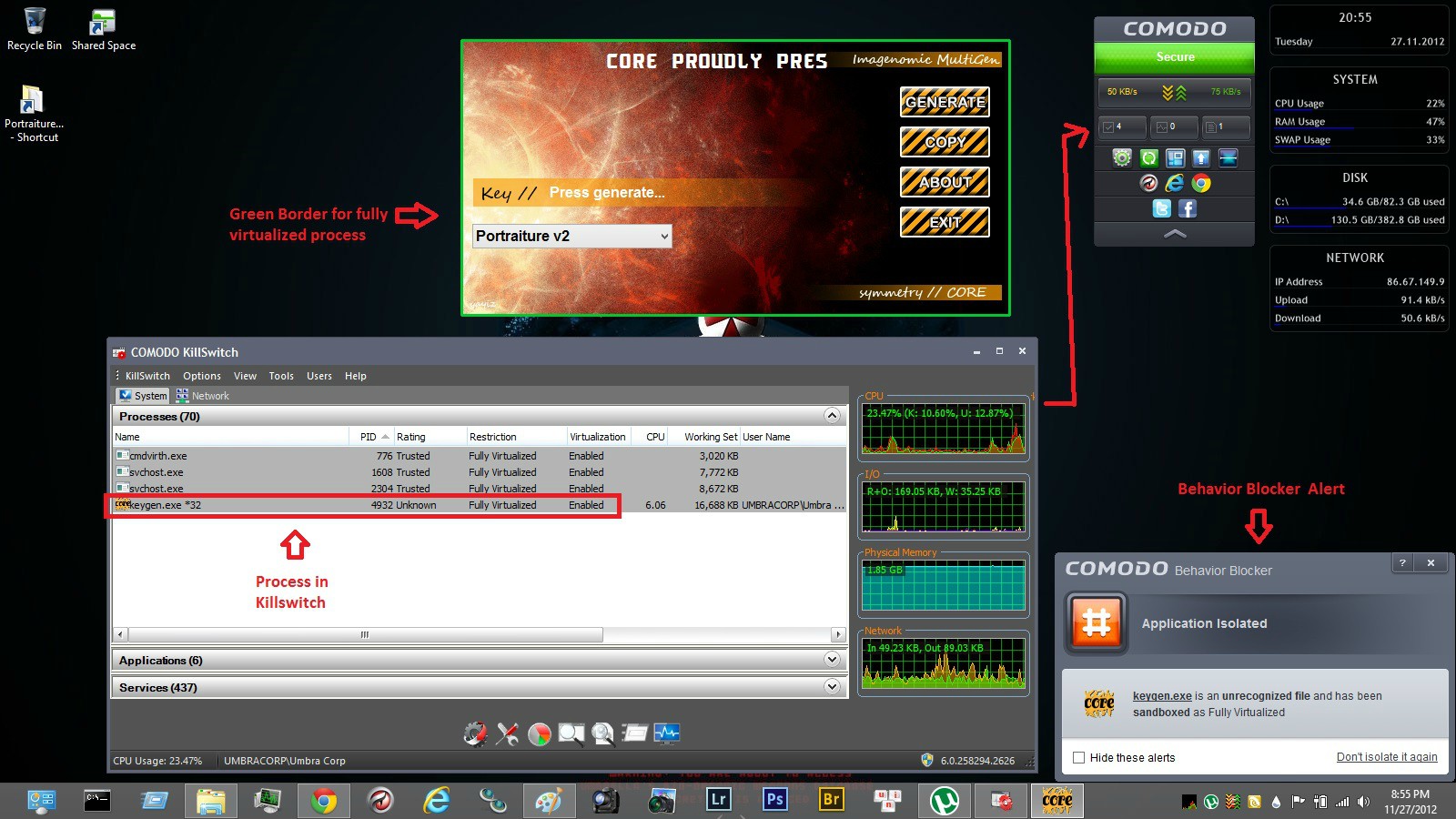1456x819 pixels.
Task: Click the blue upload arrow icon in Comodo widget
Action: (x=1201, y=158)
